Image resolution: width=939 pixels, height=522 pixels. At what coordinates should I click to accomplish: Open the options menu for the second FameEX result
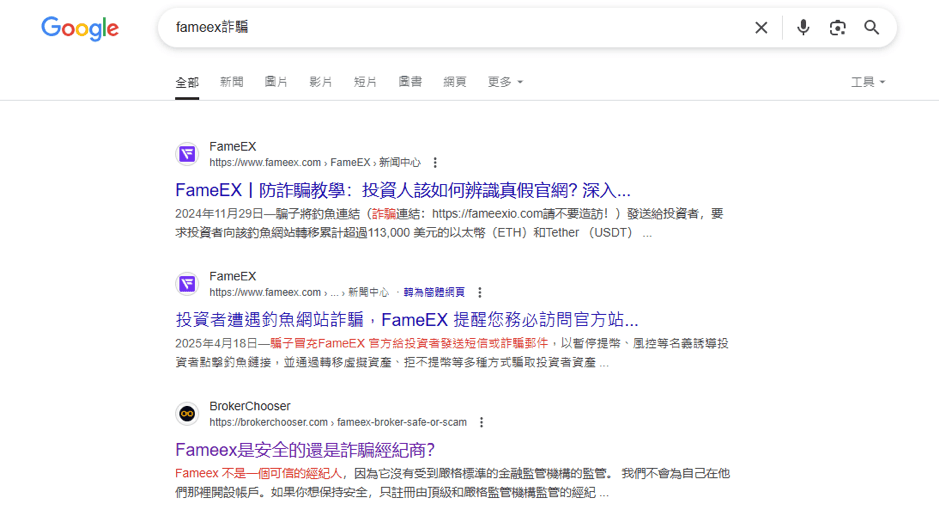click(480, 293)
